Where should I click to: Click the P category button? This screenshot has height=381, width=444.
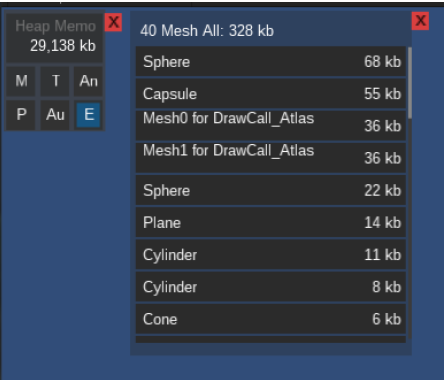coord(21,115)
